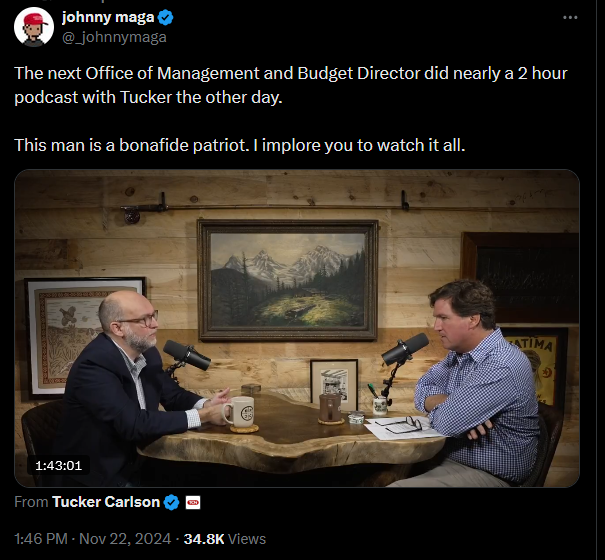This screenshot has width=605, height=560.
Task: Click the bonafide patriot sentence
Action: pyautogui.click(x=240, y=145)
